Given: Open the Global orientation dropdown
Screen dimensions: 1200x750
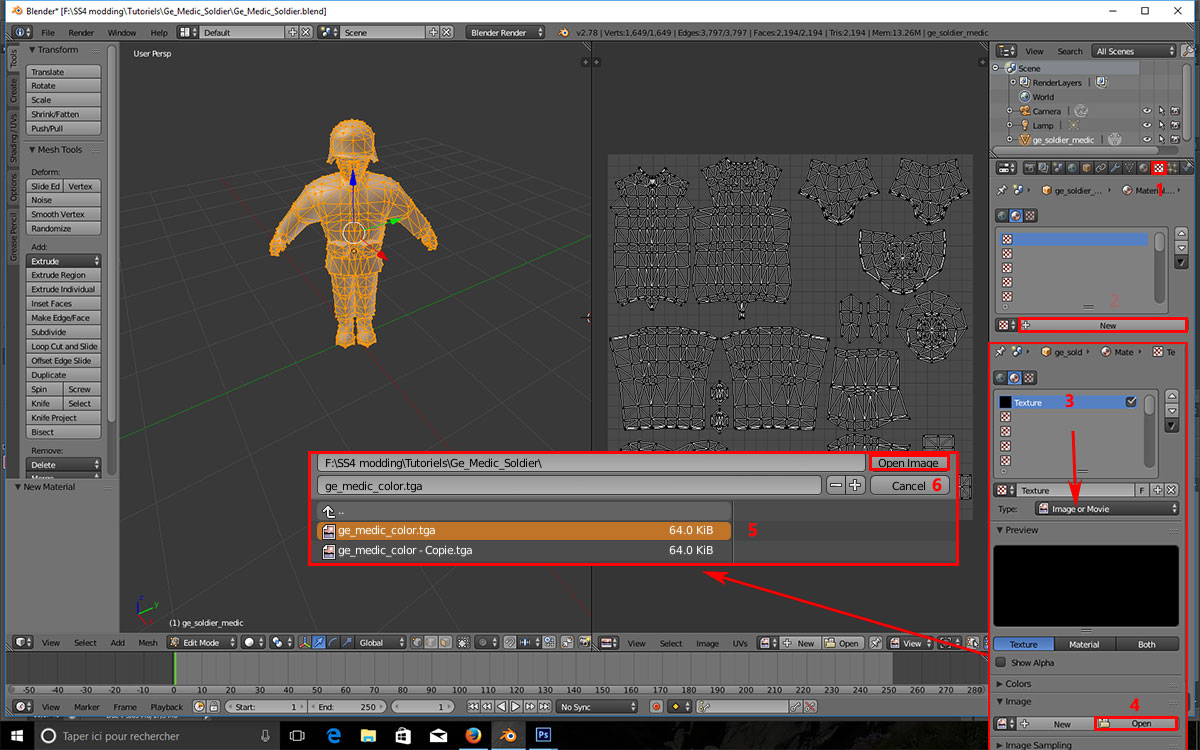Looking at the screenshot, I should [x=382, y=643].
